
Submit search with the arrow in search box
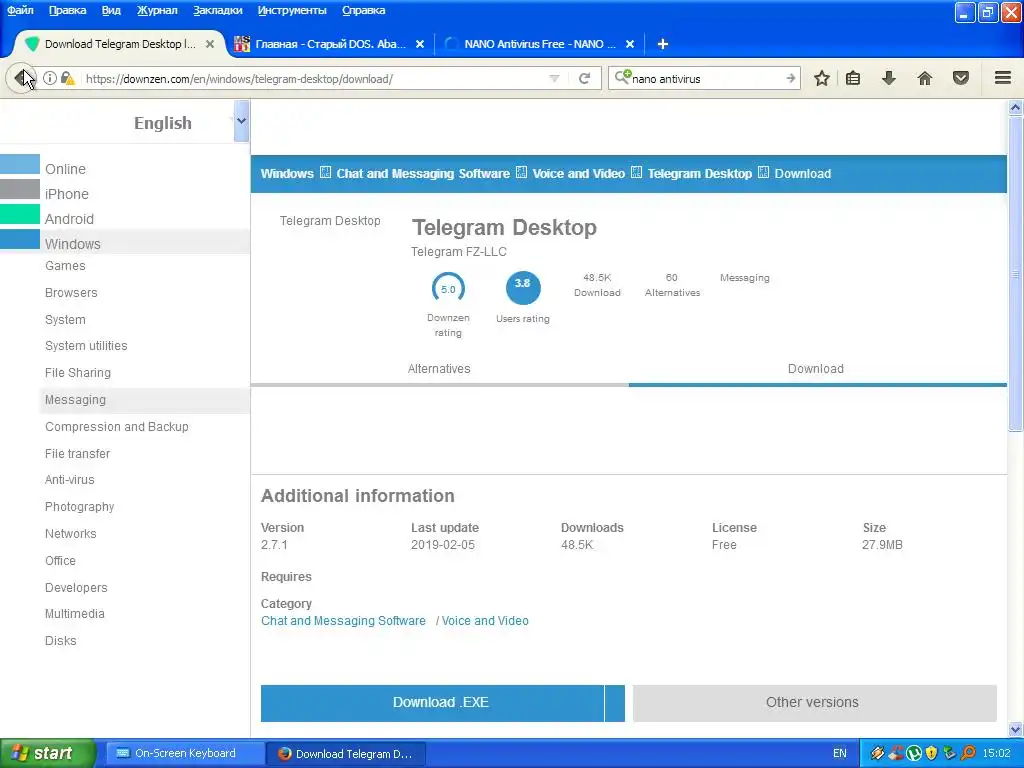pyautogui.click(x=790, y=78)
